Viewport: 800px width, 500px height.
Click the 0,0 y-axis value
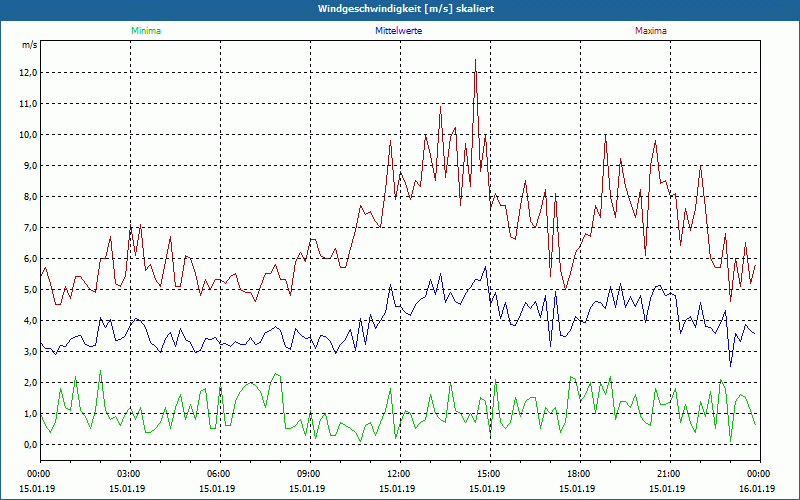tap(31, 445)
